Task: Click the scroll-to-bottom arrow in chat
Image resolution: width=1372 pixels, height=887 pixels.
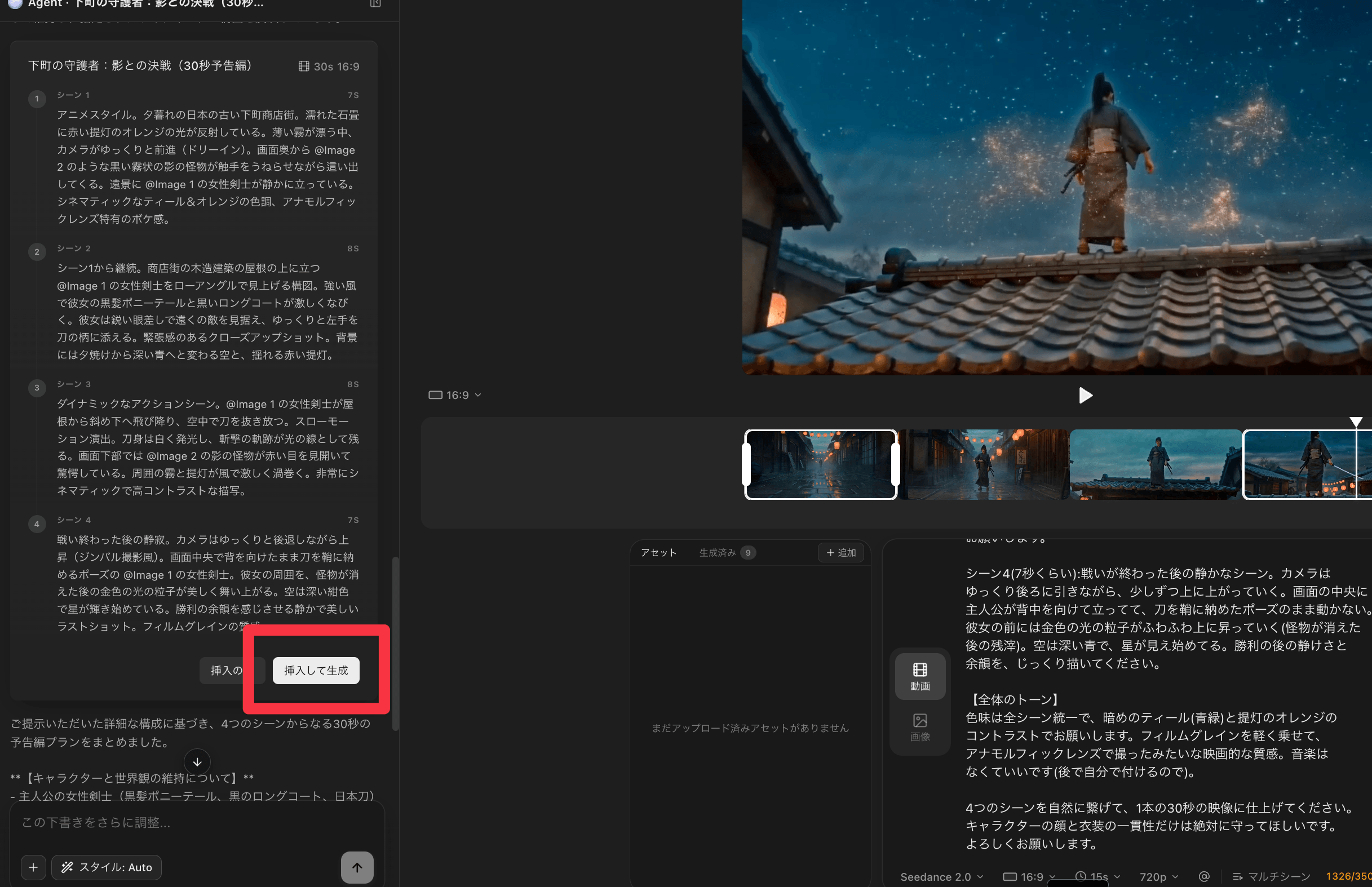Action: pyautogui.click(x=197, y=761)
